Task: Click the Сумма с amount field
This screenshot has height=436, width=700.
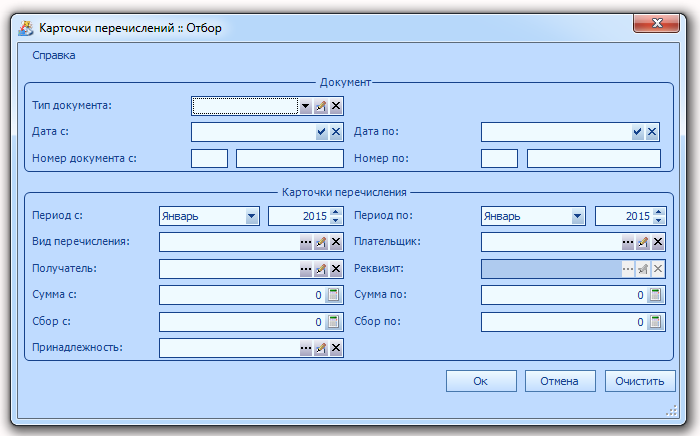Action: [242, 295]
